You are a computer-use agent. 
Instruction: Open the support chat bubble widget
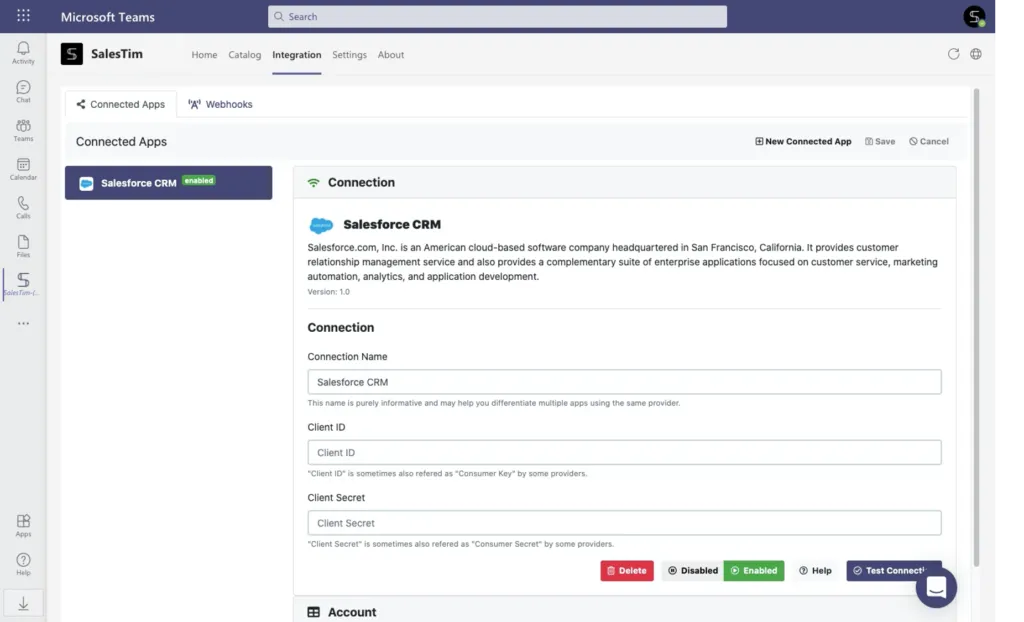tap(936, 587)
